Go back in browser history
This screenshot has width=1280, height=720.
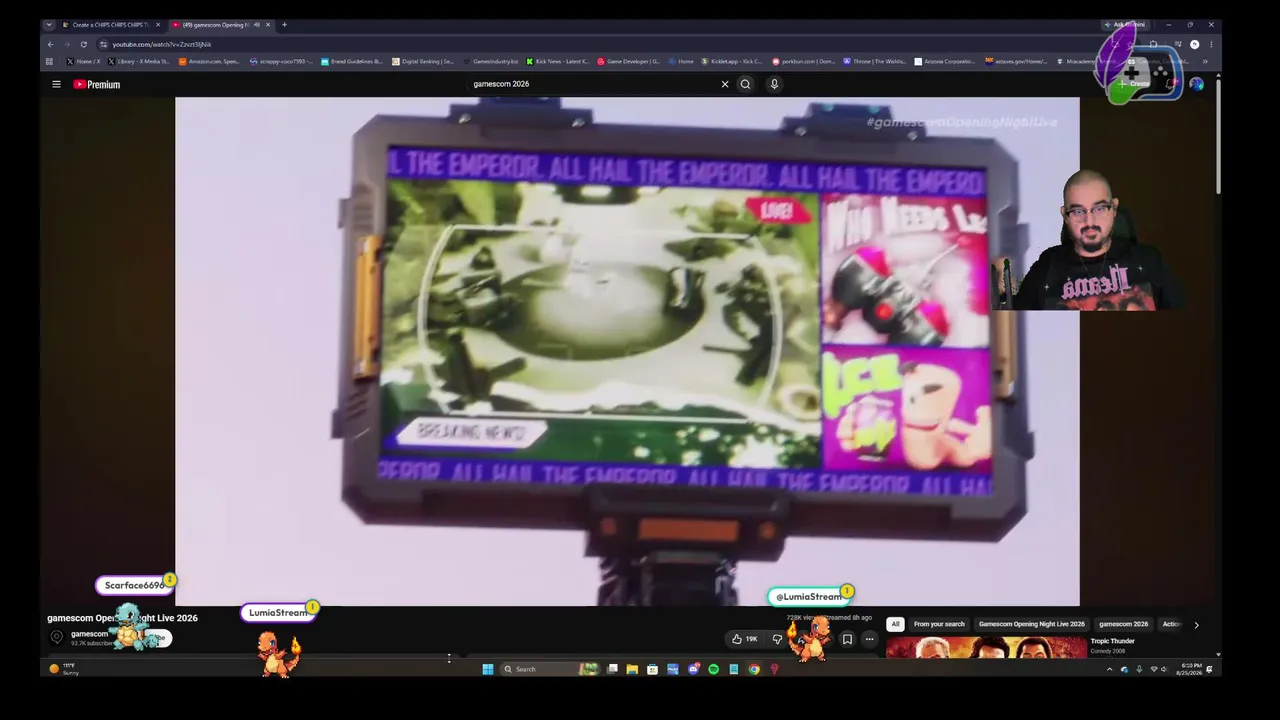(50, 44)
